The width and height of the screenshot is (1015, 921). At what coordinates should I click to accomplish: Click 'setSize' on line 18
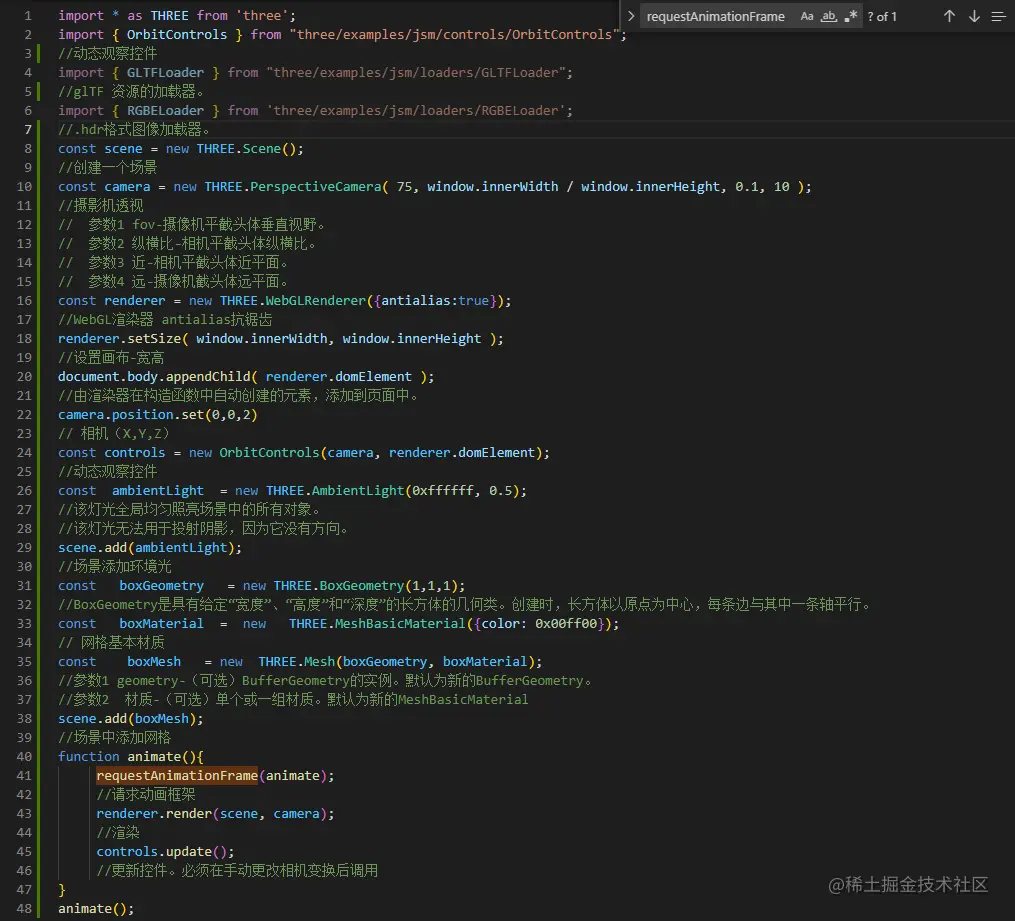154,338
